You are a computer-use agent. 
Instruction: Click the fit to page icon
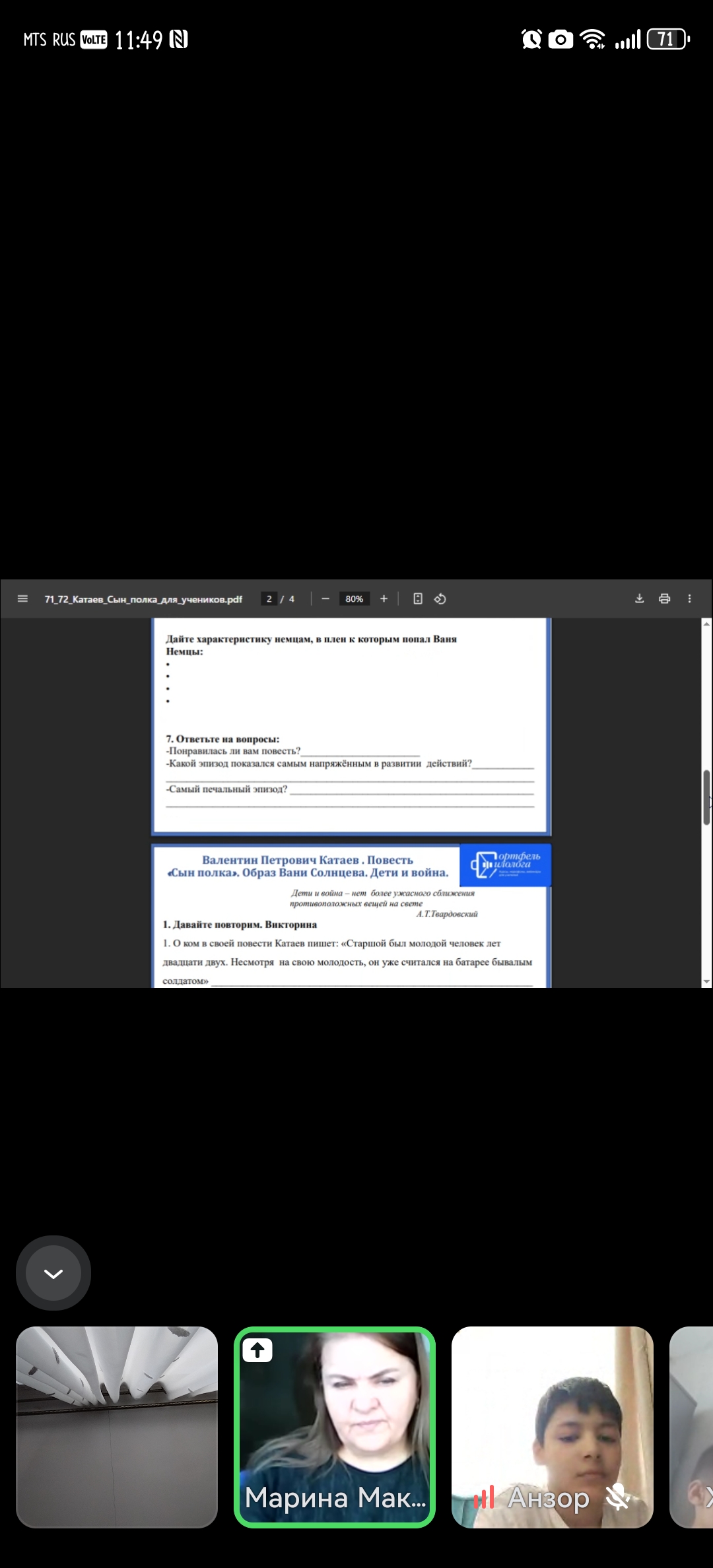(418, 599)
